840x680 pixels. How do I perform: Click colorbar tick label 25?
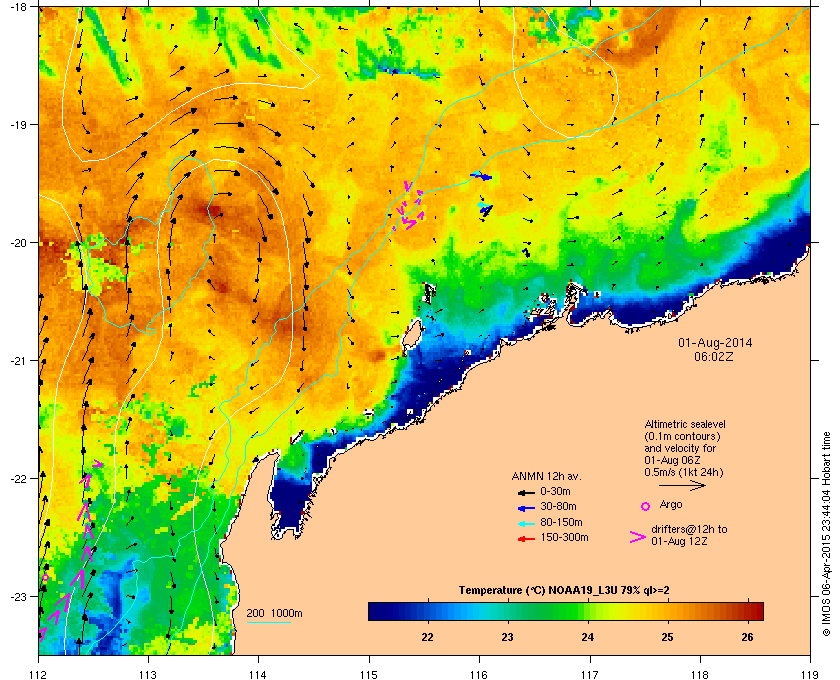click(x=667, y=637)
